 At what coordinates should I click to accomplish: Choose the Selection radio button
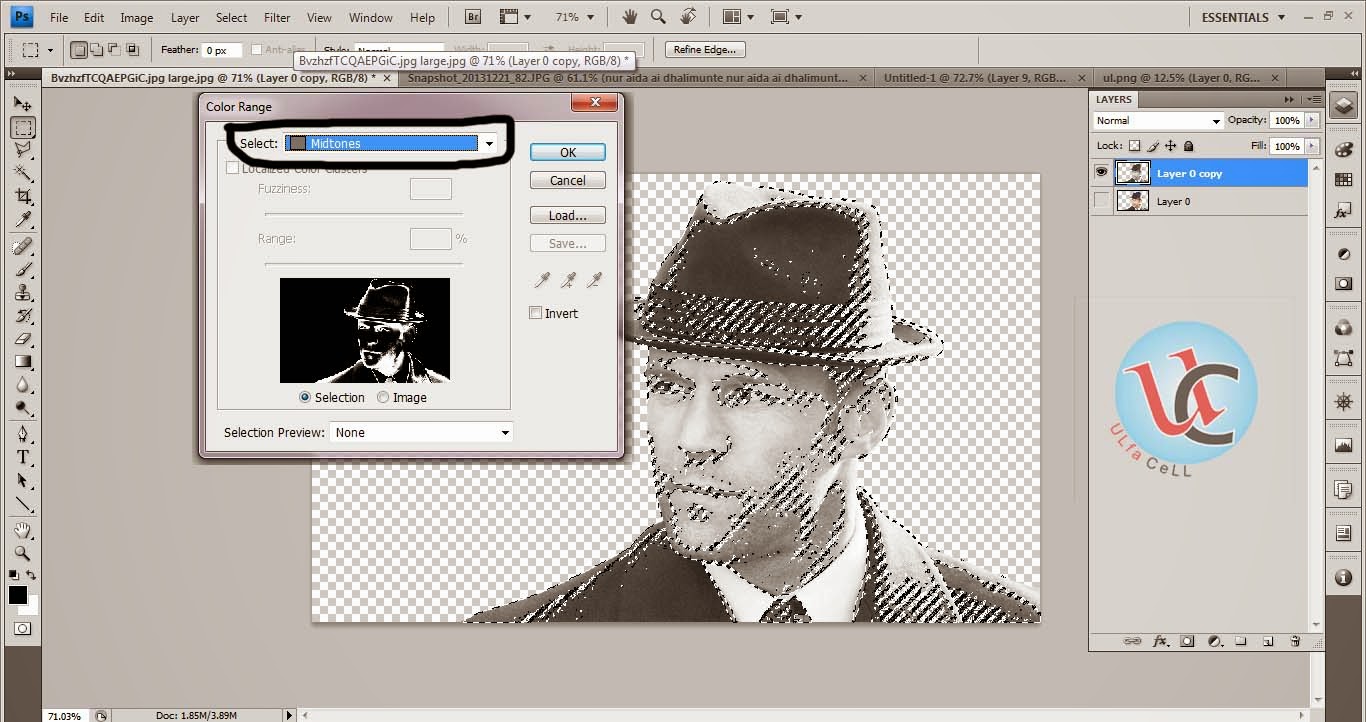305,397
